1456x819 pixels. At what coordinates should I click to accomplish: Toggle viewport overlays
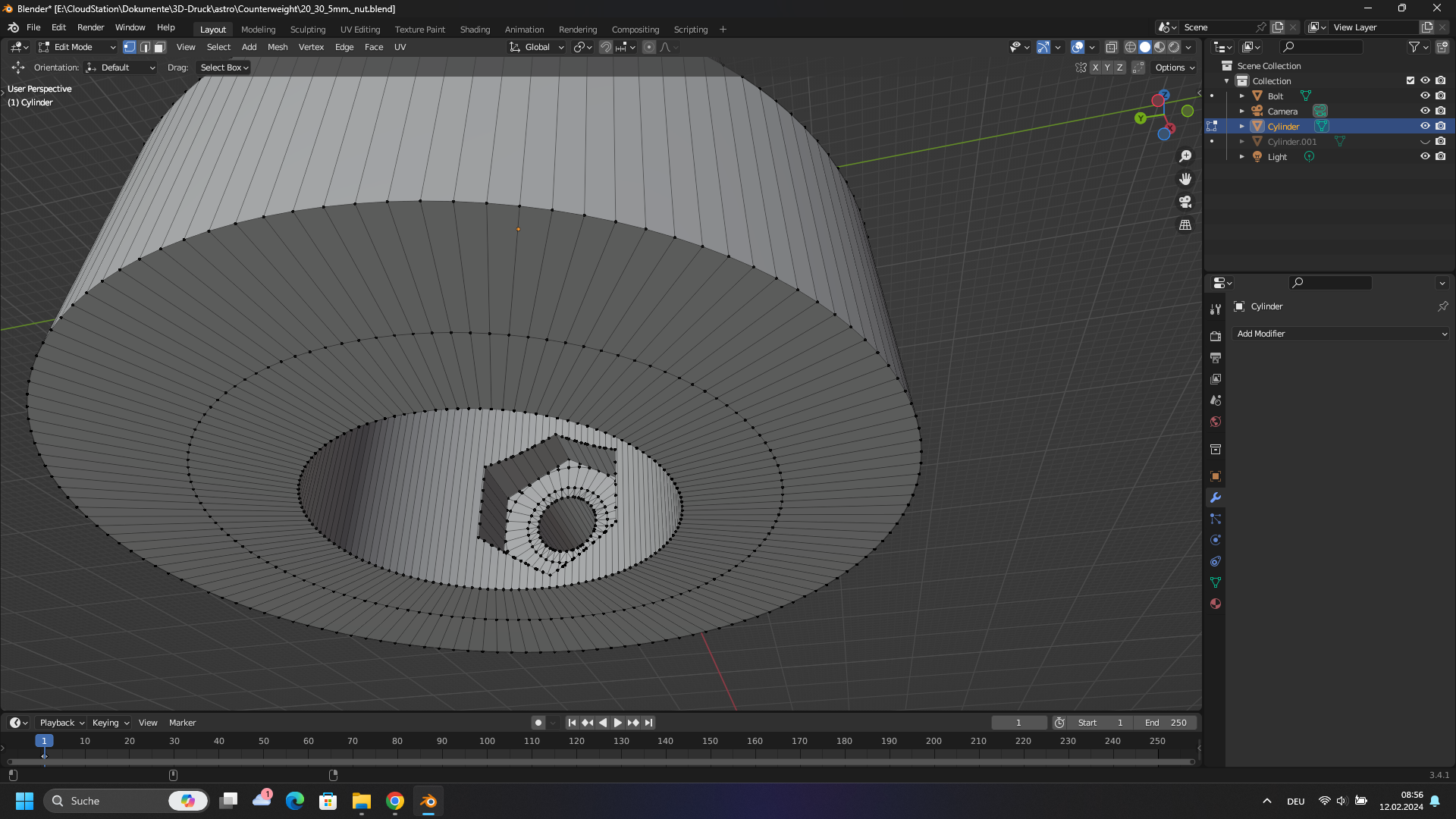point(1078,47)
